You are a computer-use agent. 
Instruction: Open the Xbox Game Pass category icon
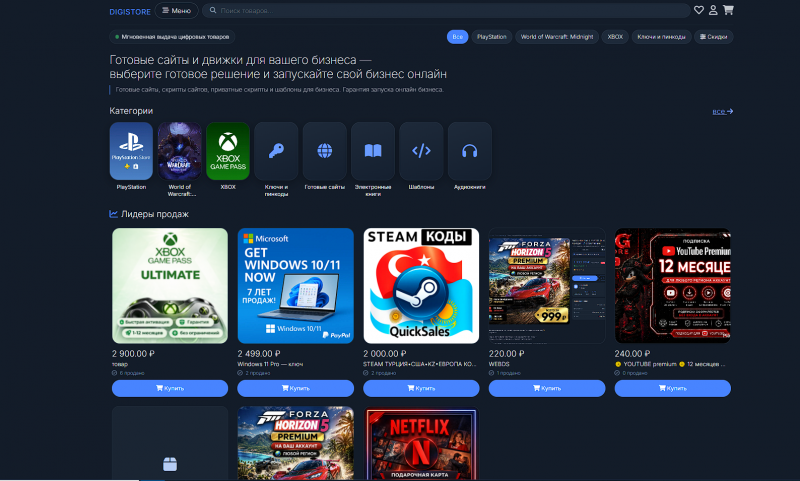(x=228, y=151)
